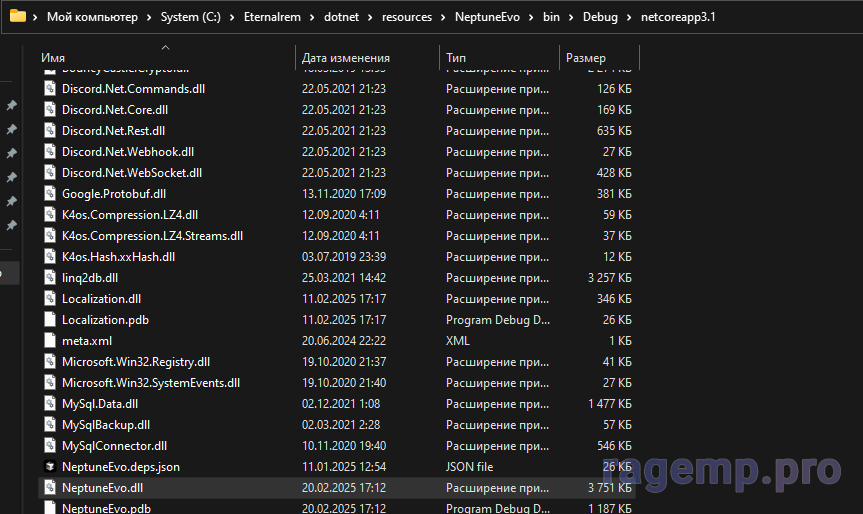
Task: Select the NeptuneEvo.dll file
Action: (102, 487)
